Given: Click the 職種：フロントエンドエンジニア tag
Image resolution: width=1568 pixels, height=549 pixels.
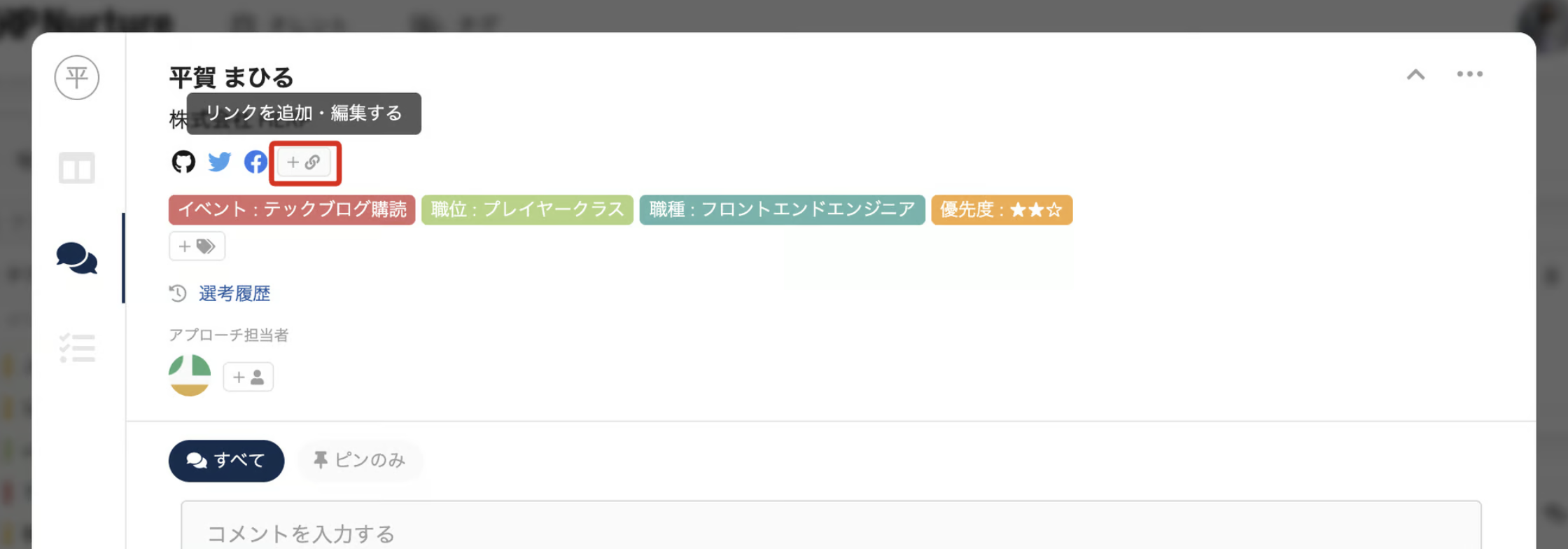Looking at the screenshot, I should (x=782, y=209).
